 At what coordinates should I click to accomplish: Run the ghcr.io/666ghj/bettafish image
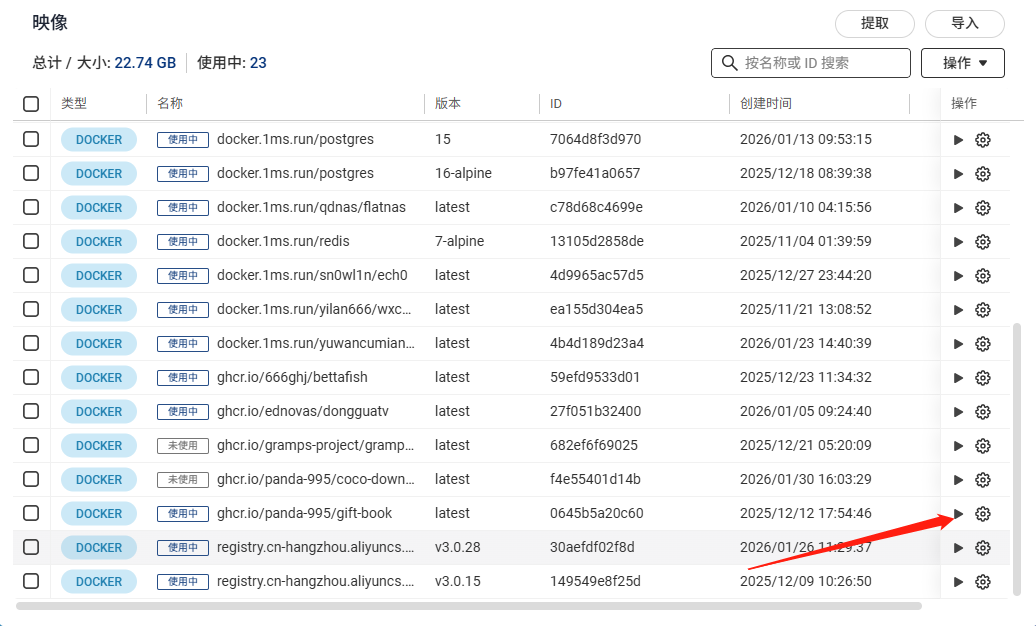coord(958,378)
